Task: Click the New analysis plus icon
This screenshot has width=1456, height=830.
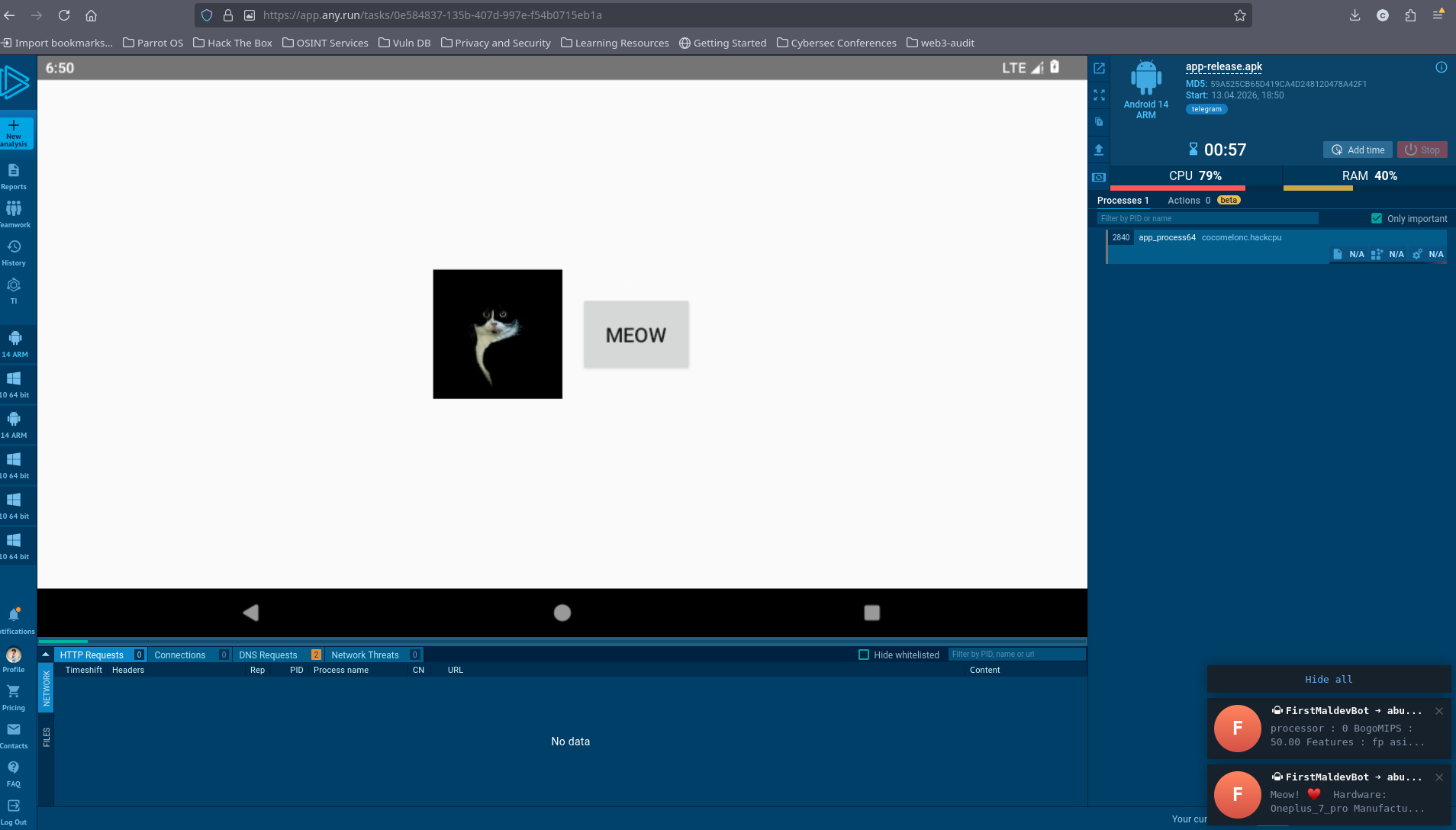Action: (14, 126)
